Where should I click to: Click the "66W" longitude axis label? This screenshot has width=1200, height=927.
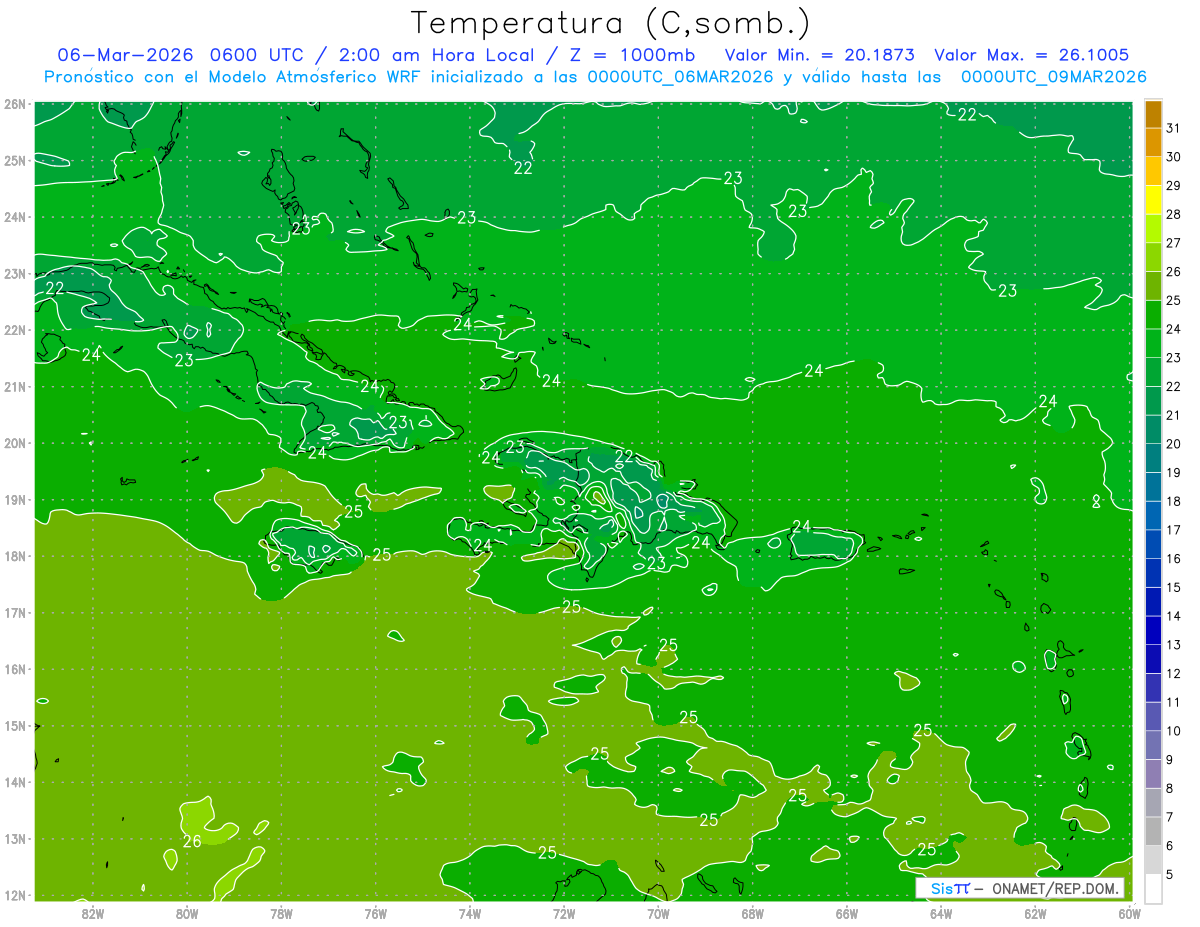pos(847,913)
